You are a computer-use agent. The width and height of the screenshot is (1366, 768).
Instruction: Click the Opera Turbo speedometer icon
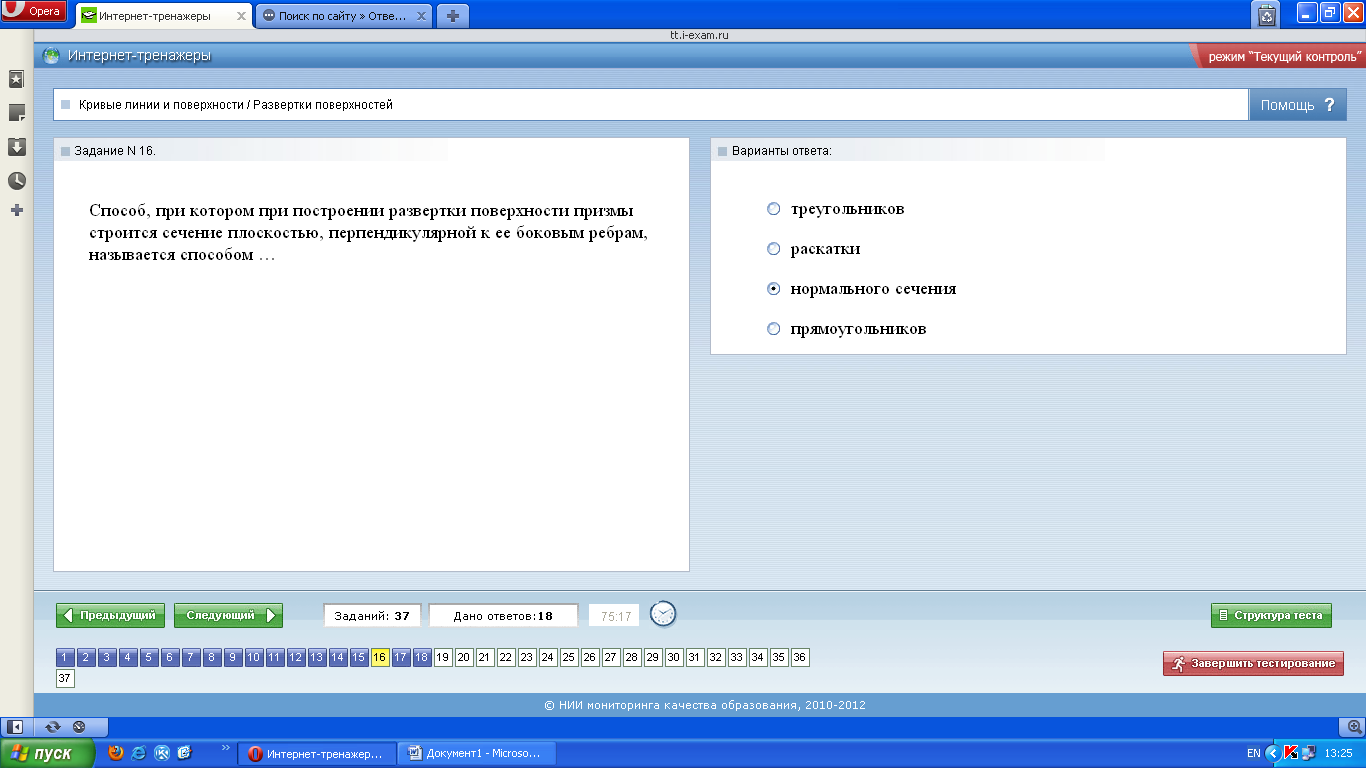(79, 727)
